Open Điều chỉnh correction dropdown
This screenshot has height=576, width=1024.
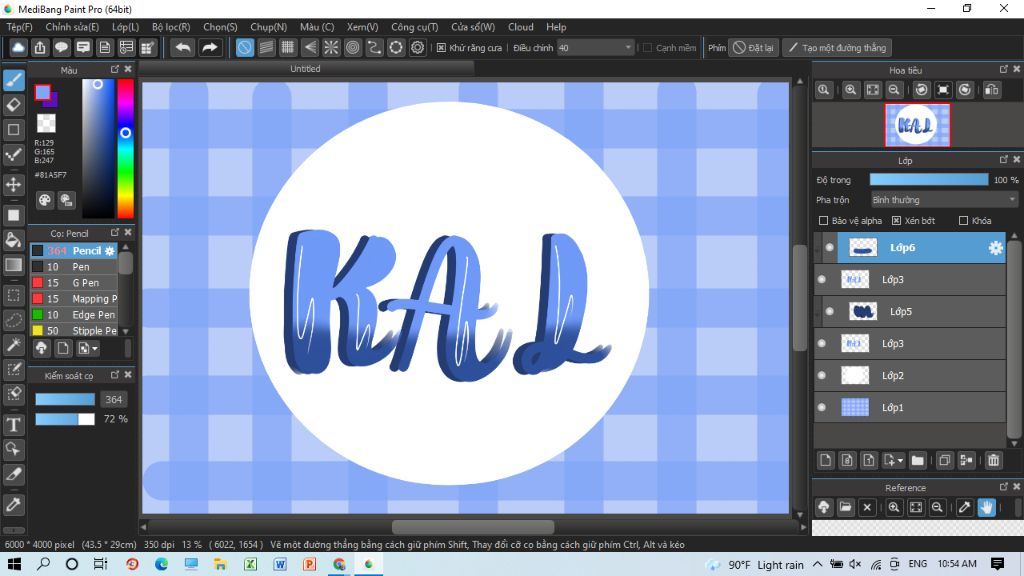[596, 48]
